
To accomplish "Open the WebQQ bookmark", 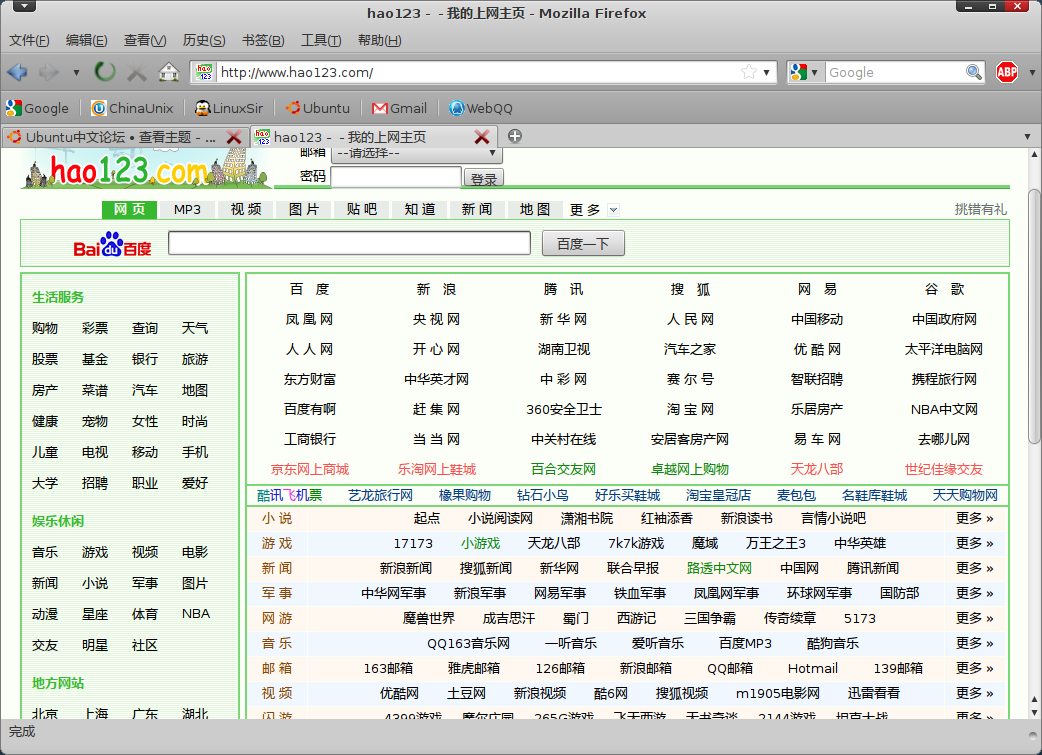I will (480, 108).
